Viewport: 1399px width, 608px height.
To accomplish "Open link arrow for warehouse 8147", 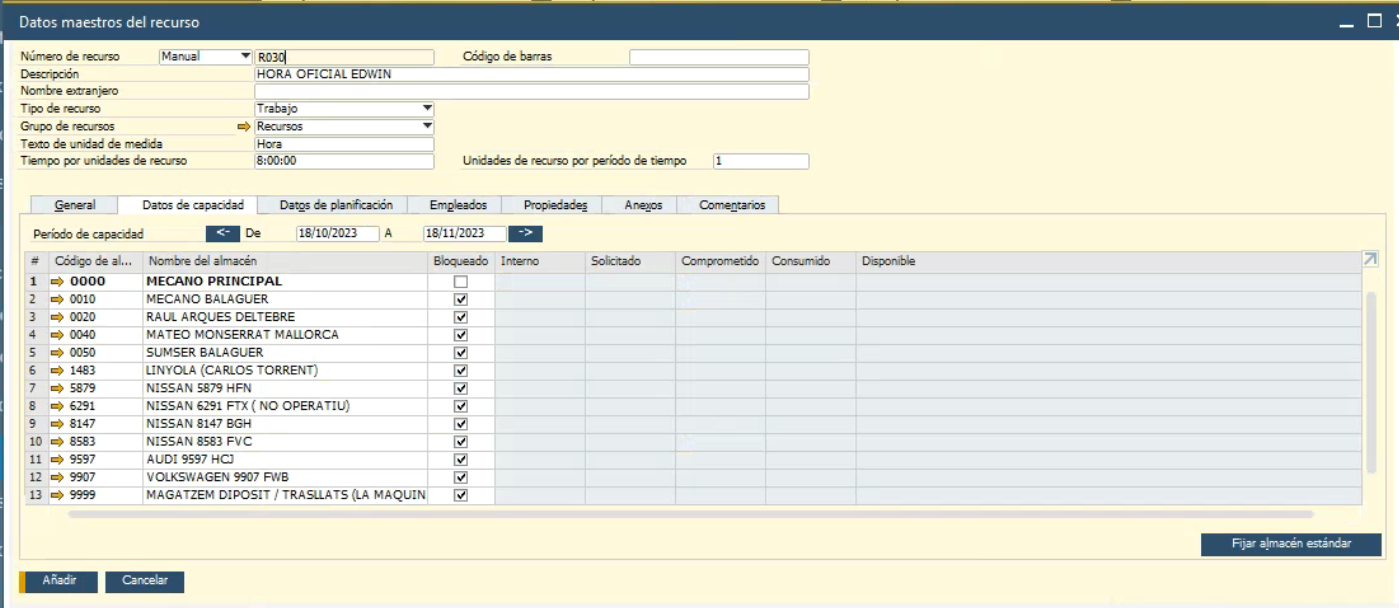I will [x=57, y=424].
